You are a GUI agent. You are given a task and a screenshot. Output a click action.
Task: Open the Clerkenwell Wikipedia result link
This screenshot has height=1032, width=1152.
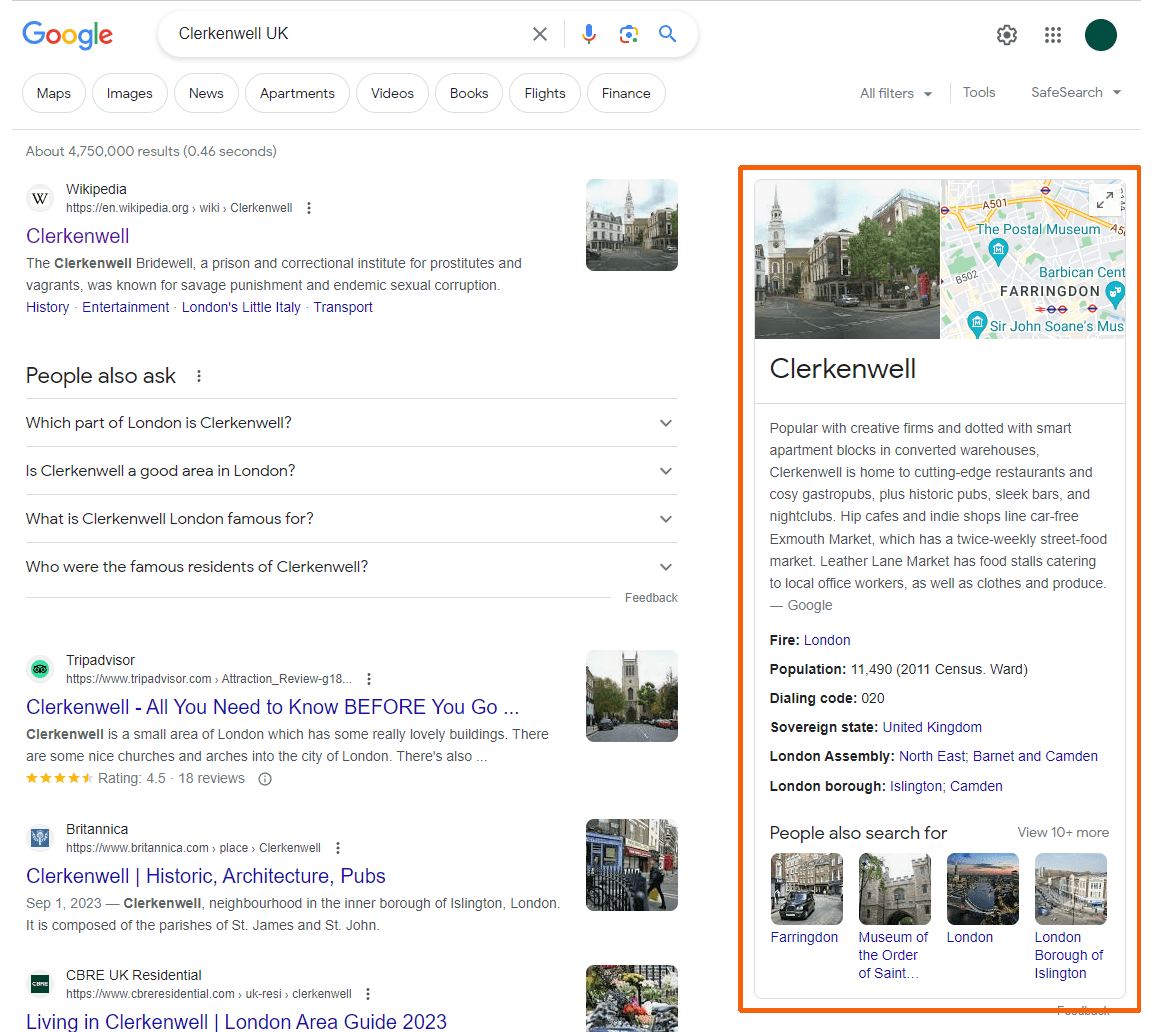[x=78, y=236]
